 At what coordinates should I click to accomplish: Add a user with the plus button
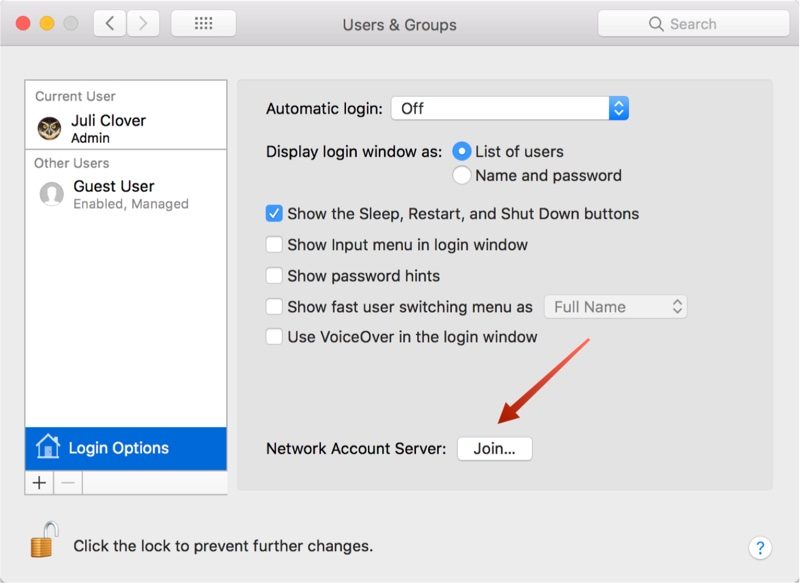(39, 483)
